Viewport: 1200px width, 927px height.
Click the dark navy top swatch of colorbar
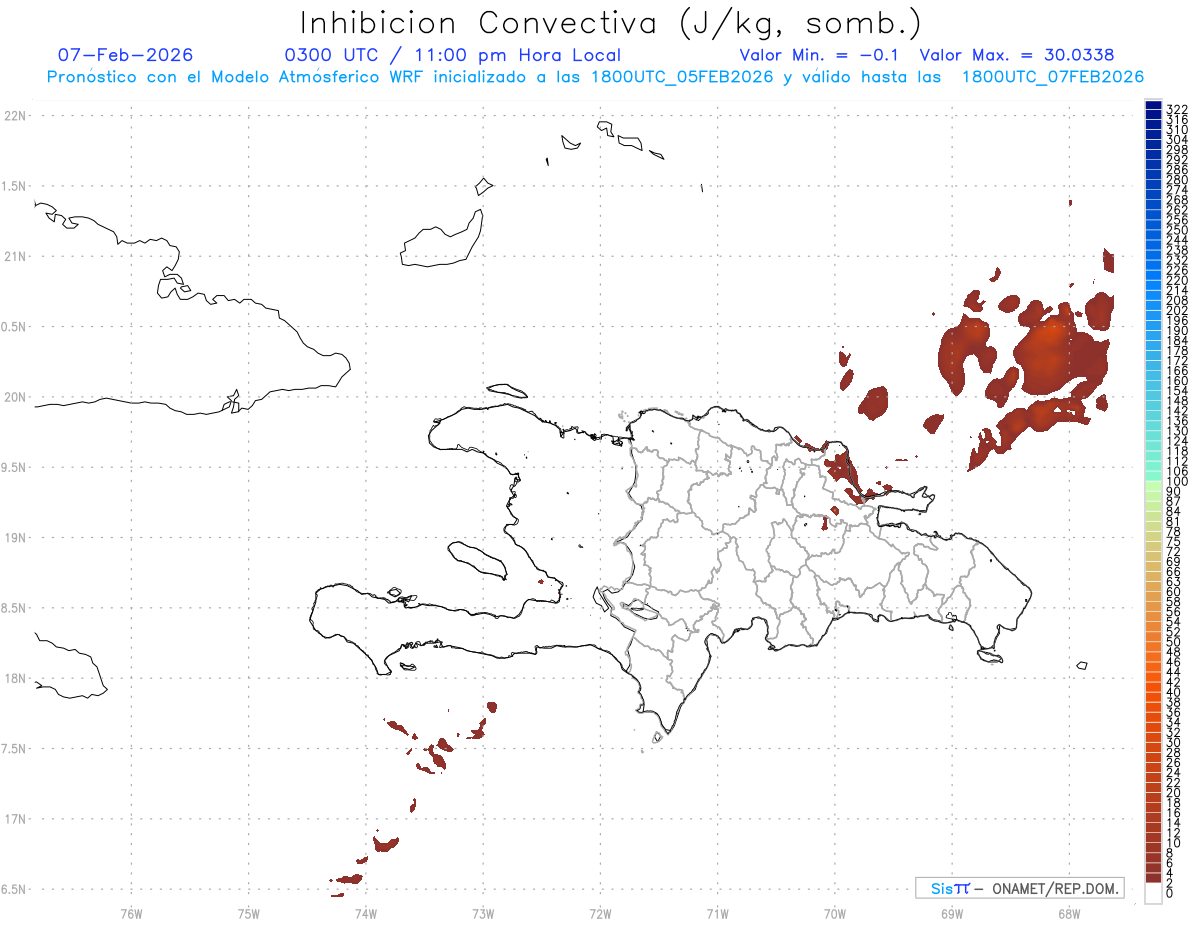pyautogui.click(x=1153, y=106)
